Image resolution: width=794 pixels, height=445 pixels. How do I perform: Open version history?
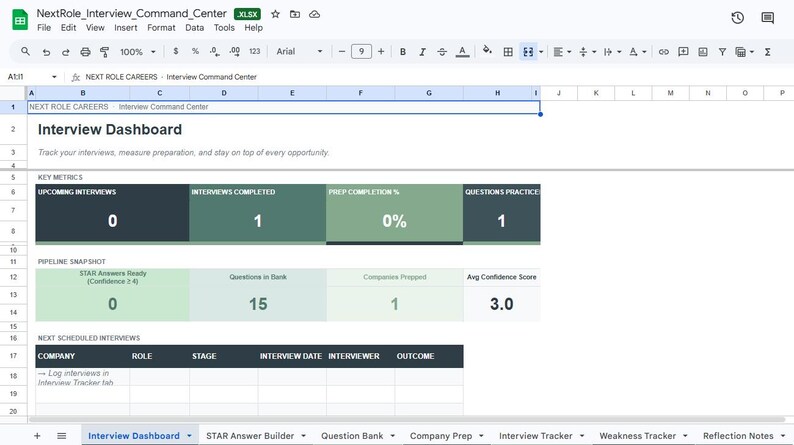tap(738, 18)
